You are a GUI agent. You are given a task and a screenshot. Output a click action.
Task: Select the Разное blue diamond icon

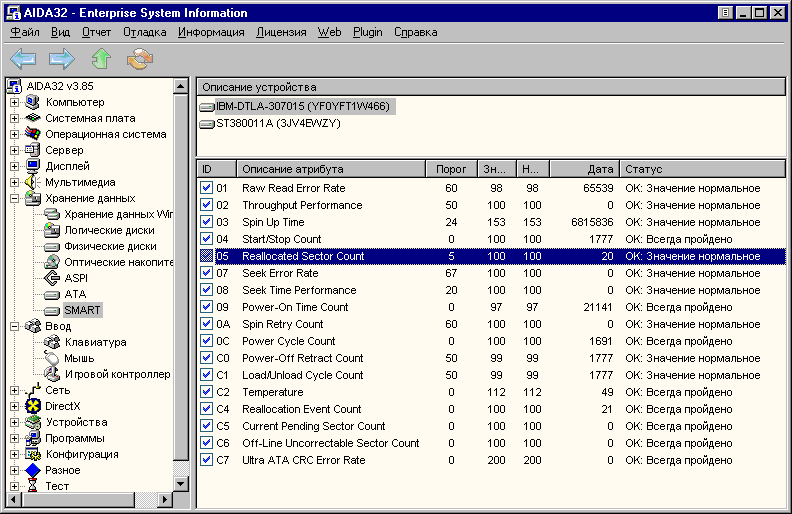tap(32, 470)
